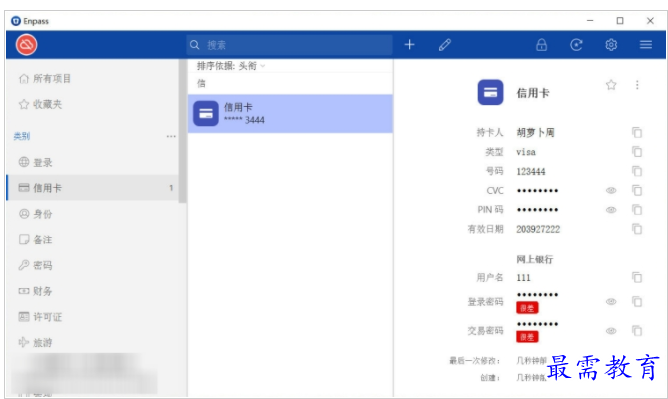
Task: Select the 密码 category
Action: [93, 265]
